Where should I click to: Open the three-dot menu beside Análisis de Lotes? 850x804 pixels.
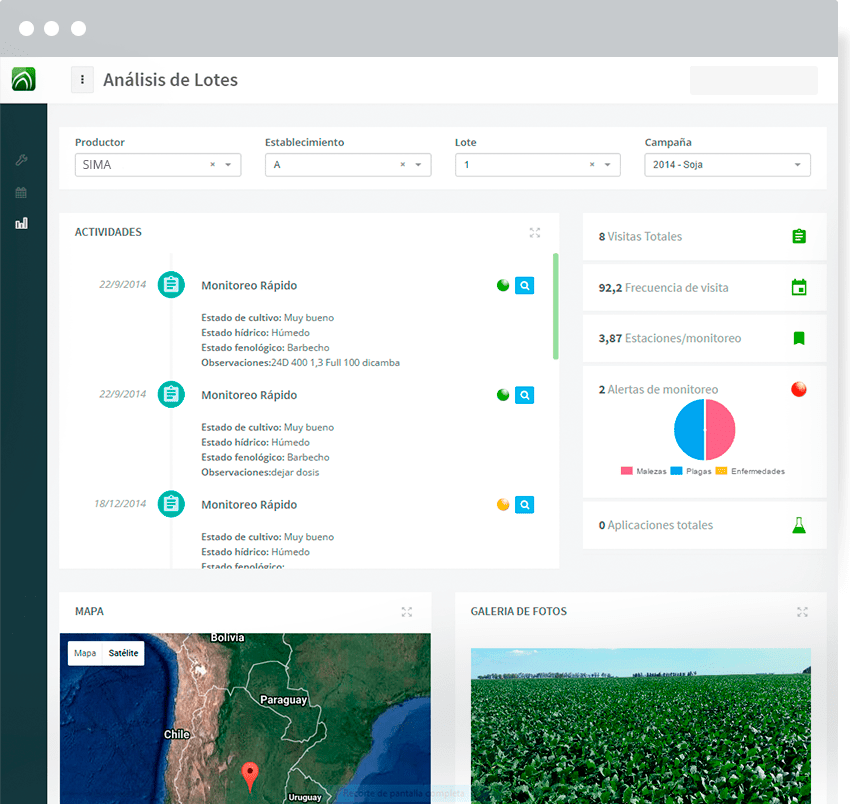82,80
